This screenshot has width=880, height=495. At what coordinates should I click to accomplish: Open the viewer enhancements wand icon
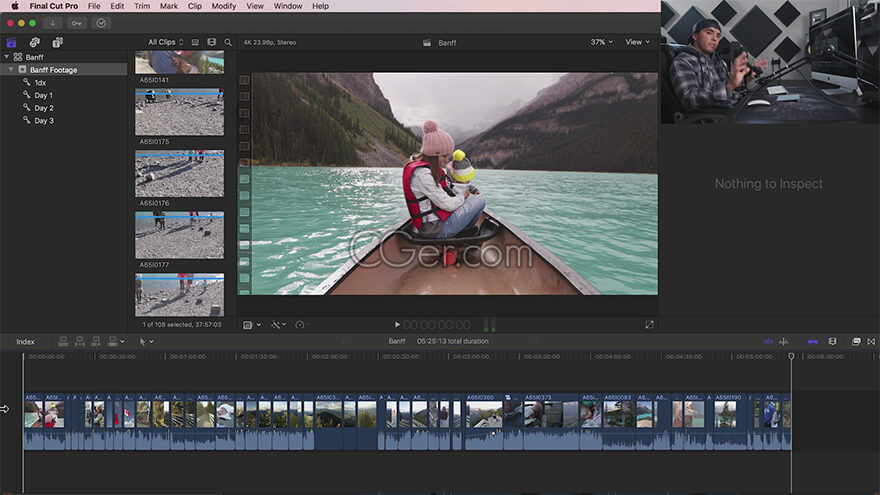(276, 325)
